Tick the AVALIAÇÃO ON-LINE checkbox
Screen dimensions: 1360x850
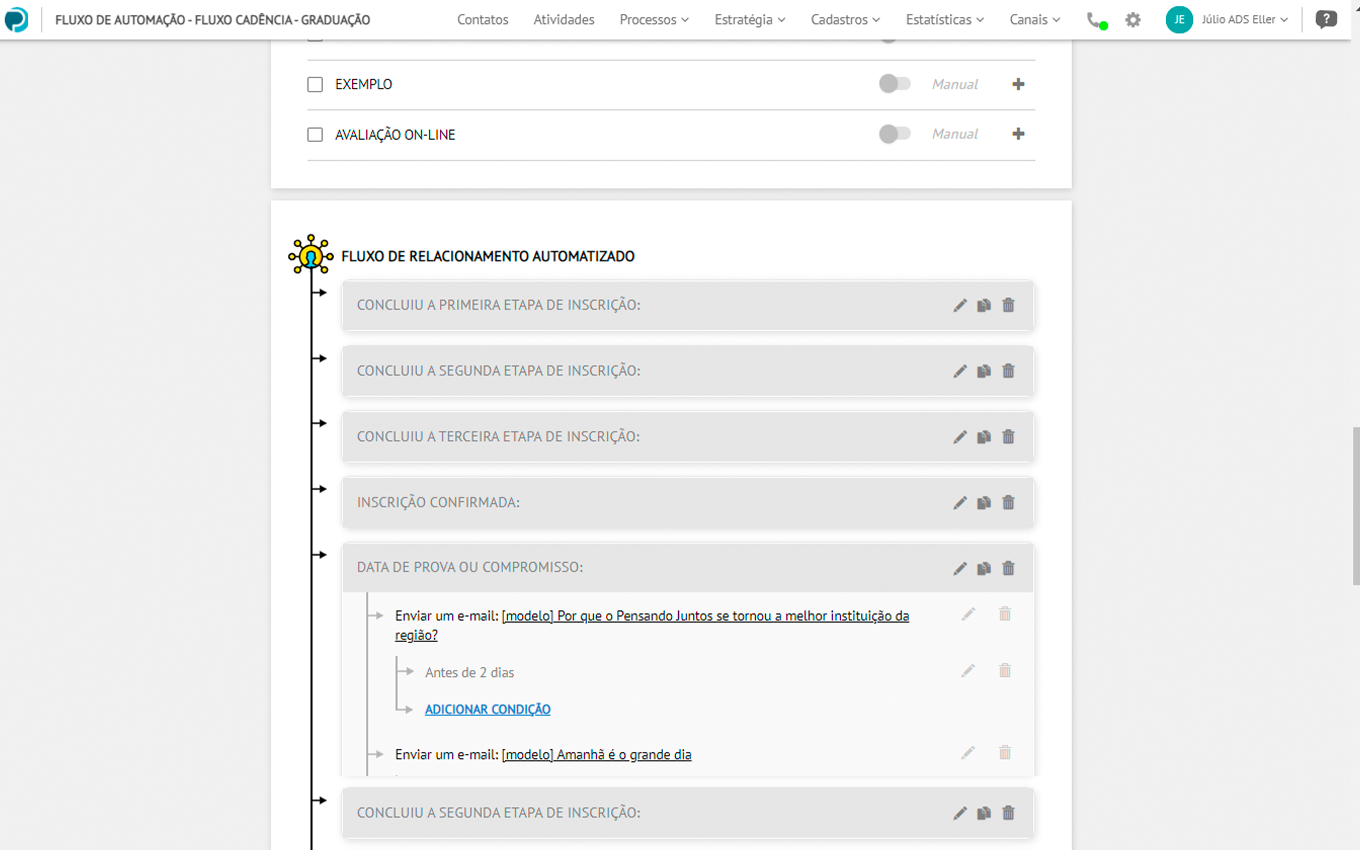315,135
